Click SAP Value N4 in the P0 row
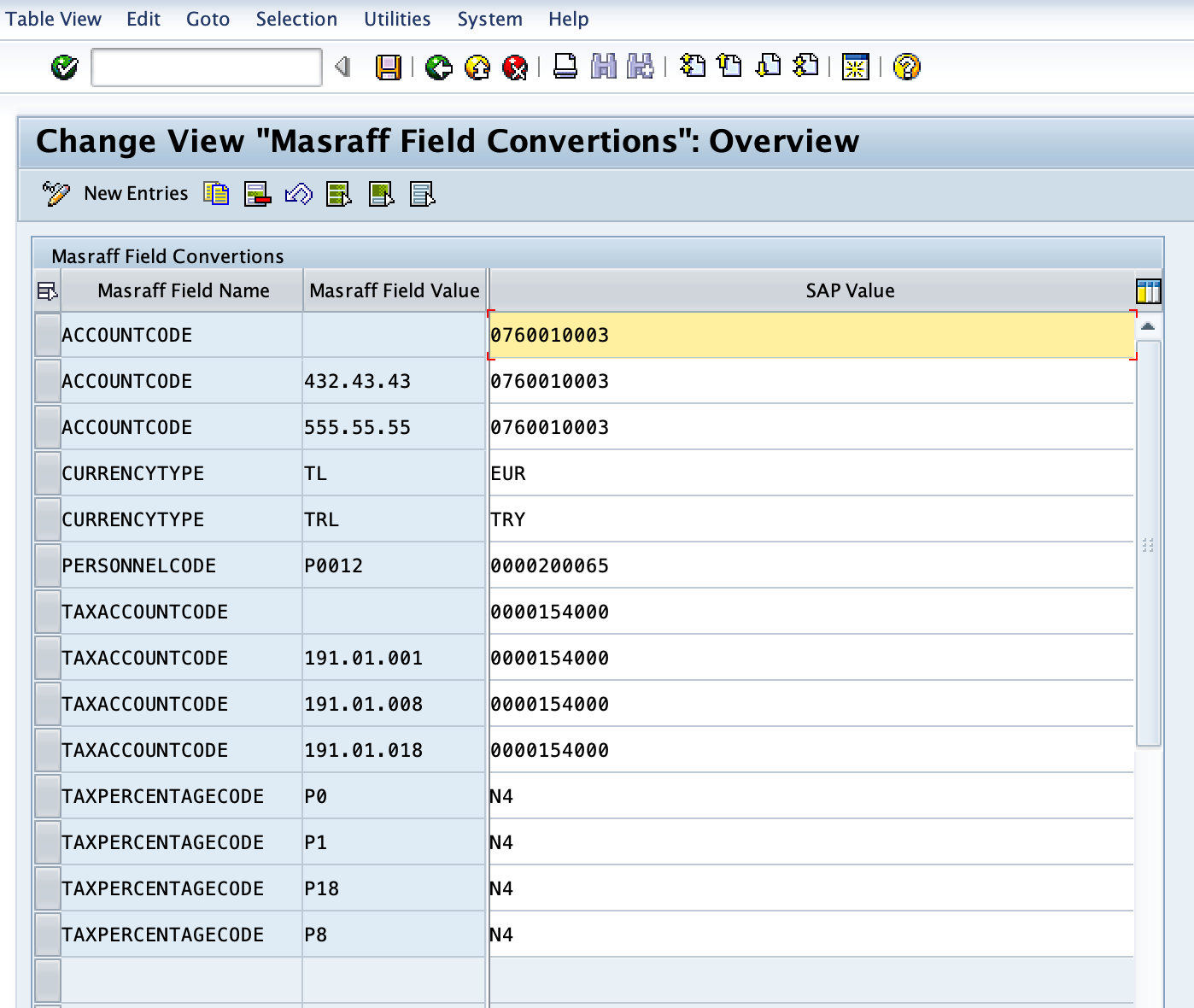 point(811,796)
